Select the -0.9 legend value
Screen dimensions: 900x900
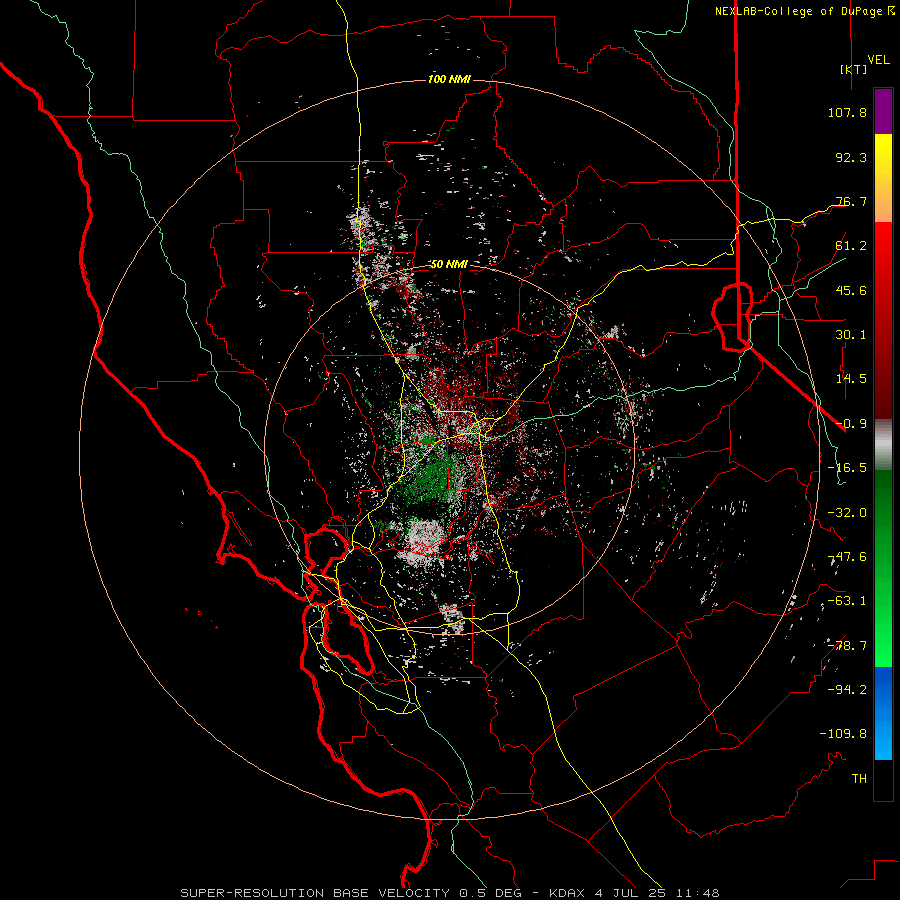click(x=851, y=424)
